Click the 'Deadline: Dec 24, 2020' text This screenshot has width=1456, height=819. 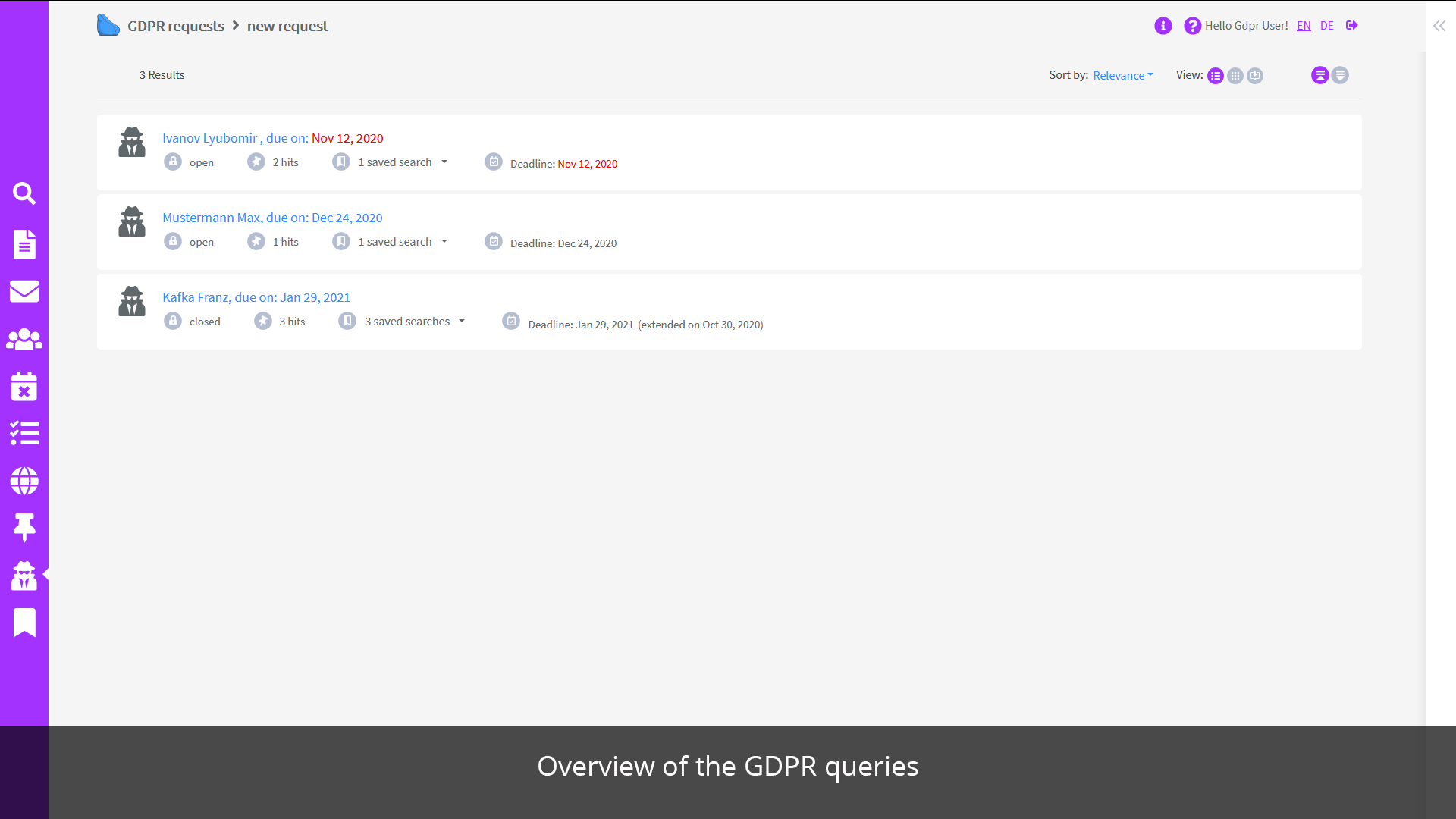[563, 243]
